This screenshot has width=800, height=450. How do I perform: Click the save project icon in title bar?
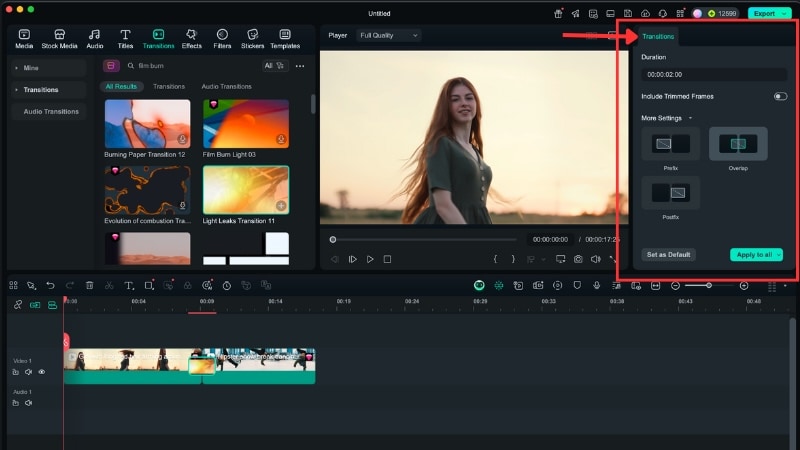click(x=628, y=14)
